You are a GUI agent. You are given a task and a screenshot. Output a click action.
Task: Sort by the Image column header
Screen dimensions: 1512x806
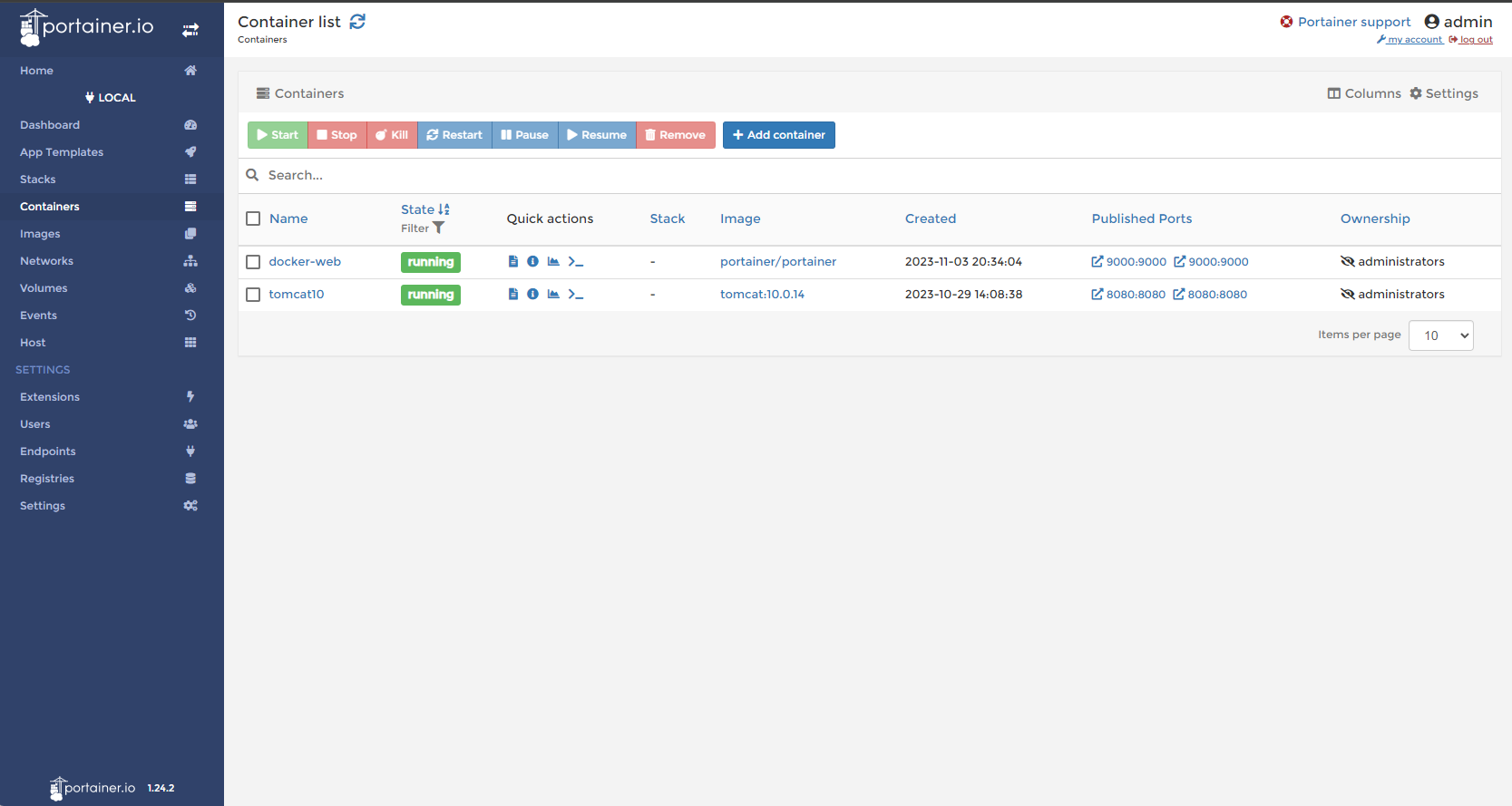[740, 218]
